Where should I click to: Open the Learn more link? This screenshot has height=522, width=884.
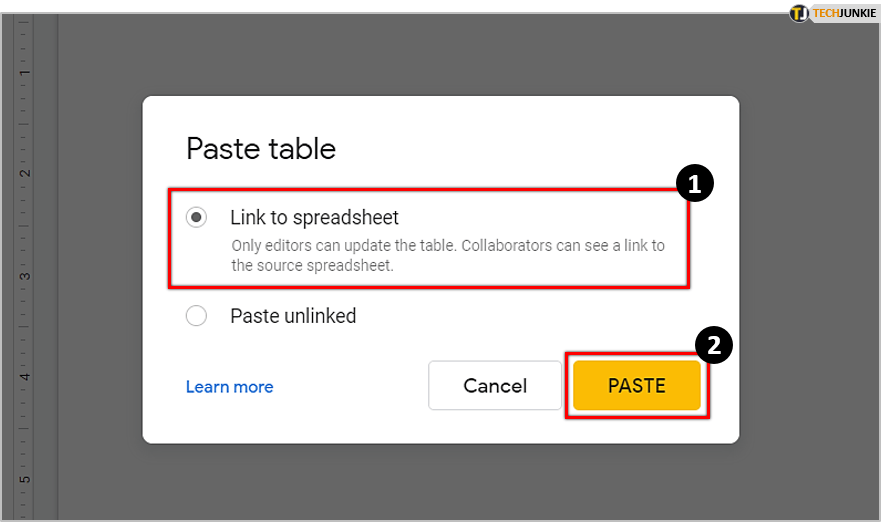point(229,387)
